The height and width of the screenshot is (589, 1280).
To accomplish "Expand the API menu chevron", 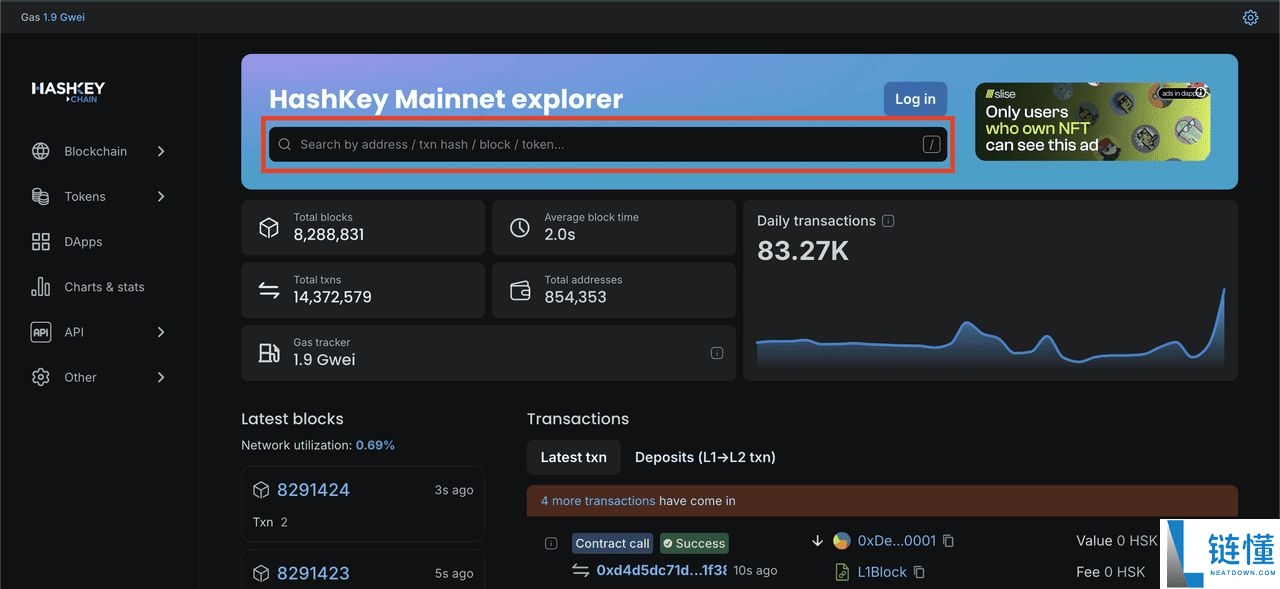I will (x=161, y=332).
